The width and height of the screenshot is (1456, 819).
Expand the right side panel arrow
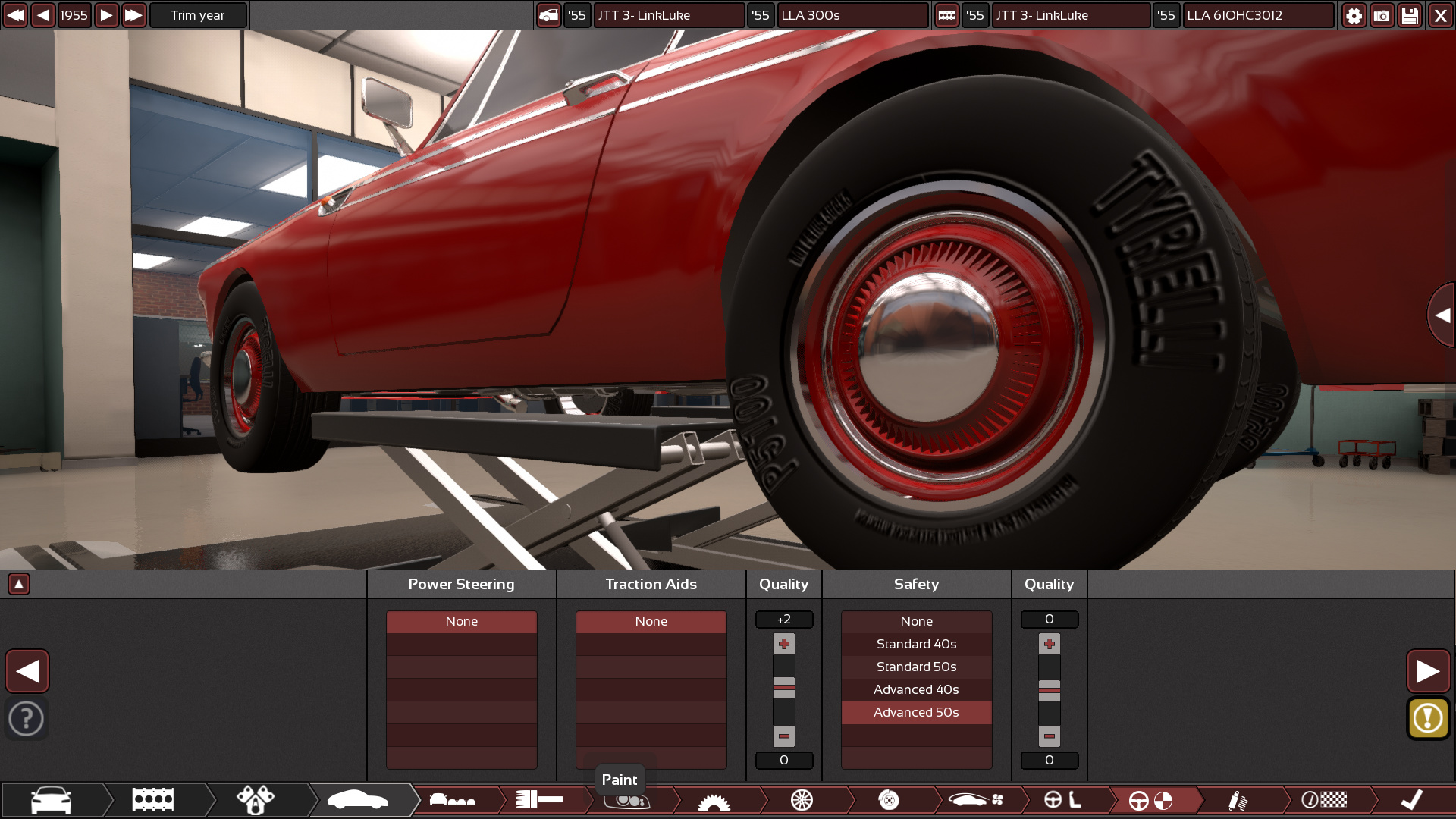(x=1442, y=315)
